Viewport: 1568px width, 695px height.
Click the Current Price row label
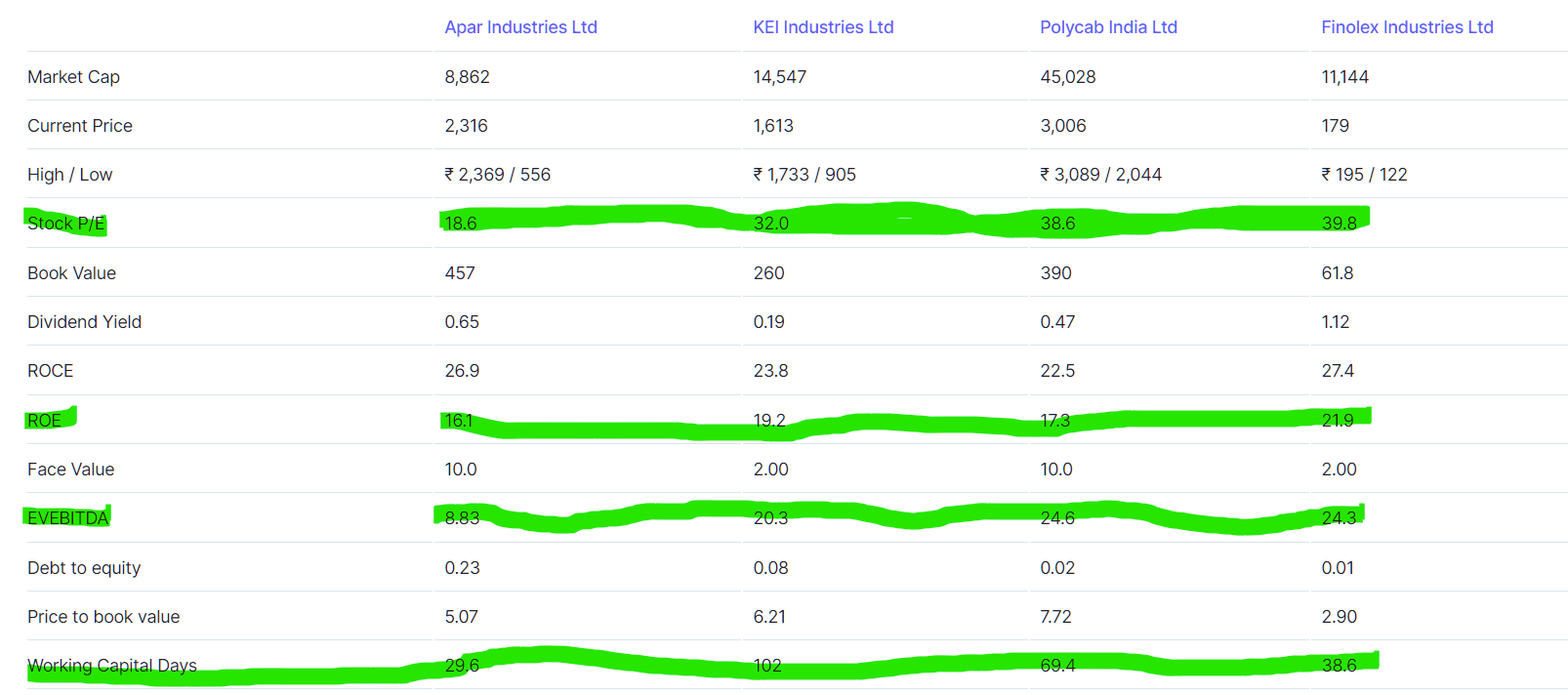click(80, 126)
